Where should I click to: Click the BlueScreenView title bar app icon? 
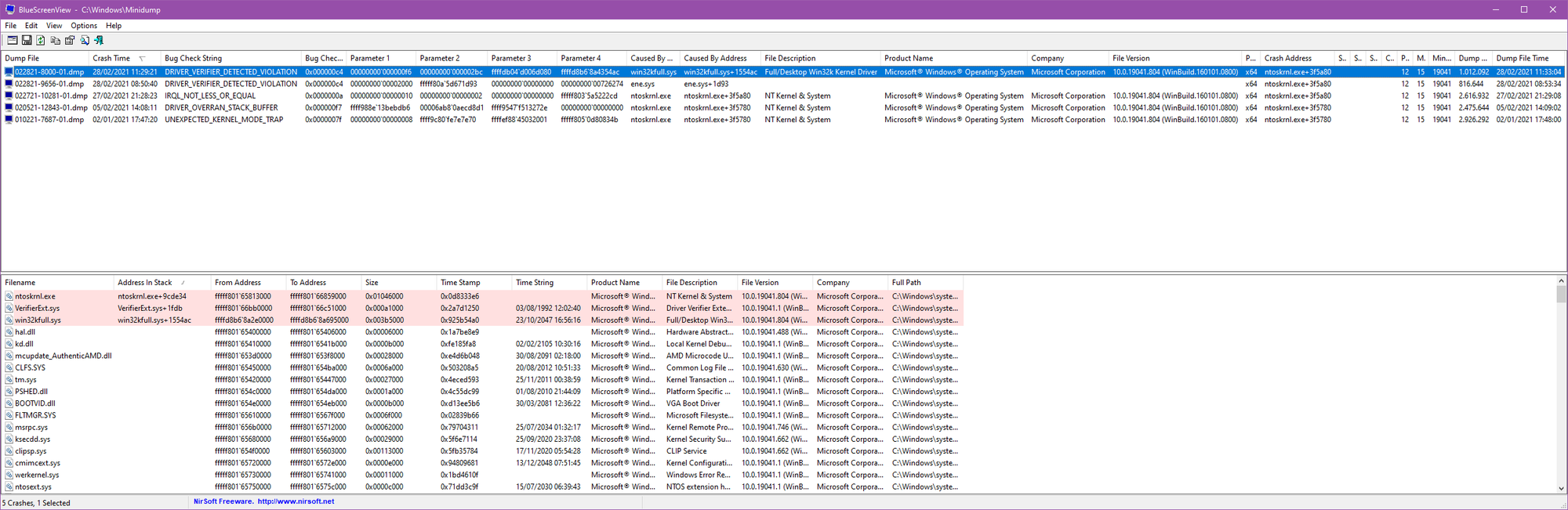[x=10, y=9]
